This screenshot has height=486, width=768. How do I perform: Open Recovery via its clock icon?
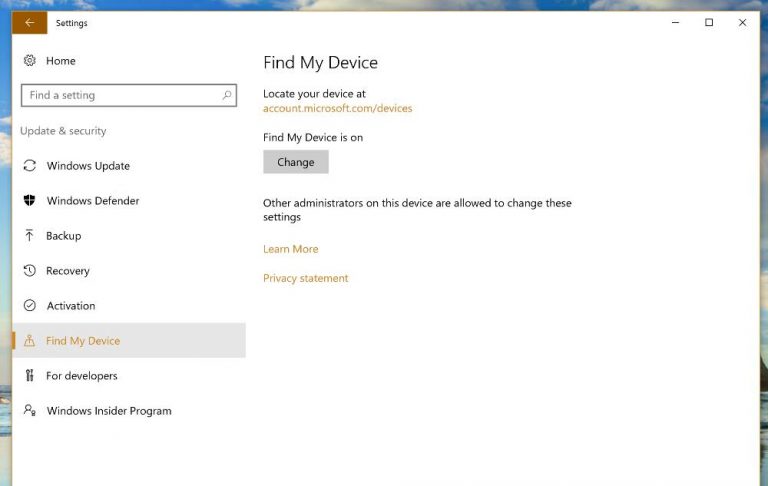[x=30, y=271]
